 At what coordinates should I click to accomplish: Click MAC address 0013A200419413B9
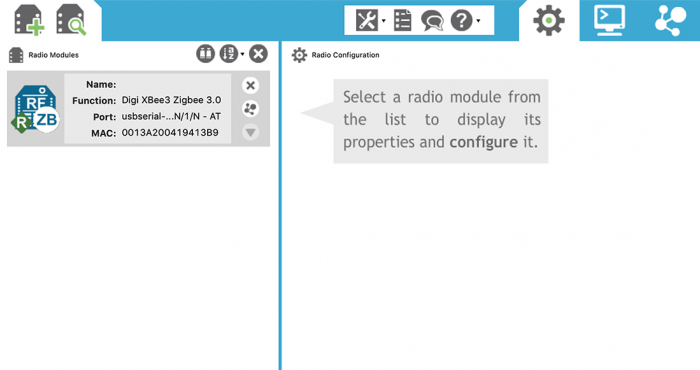pyautogui.click(x=170, y=133)
